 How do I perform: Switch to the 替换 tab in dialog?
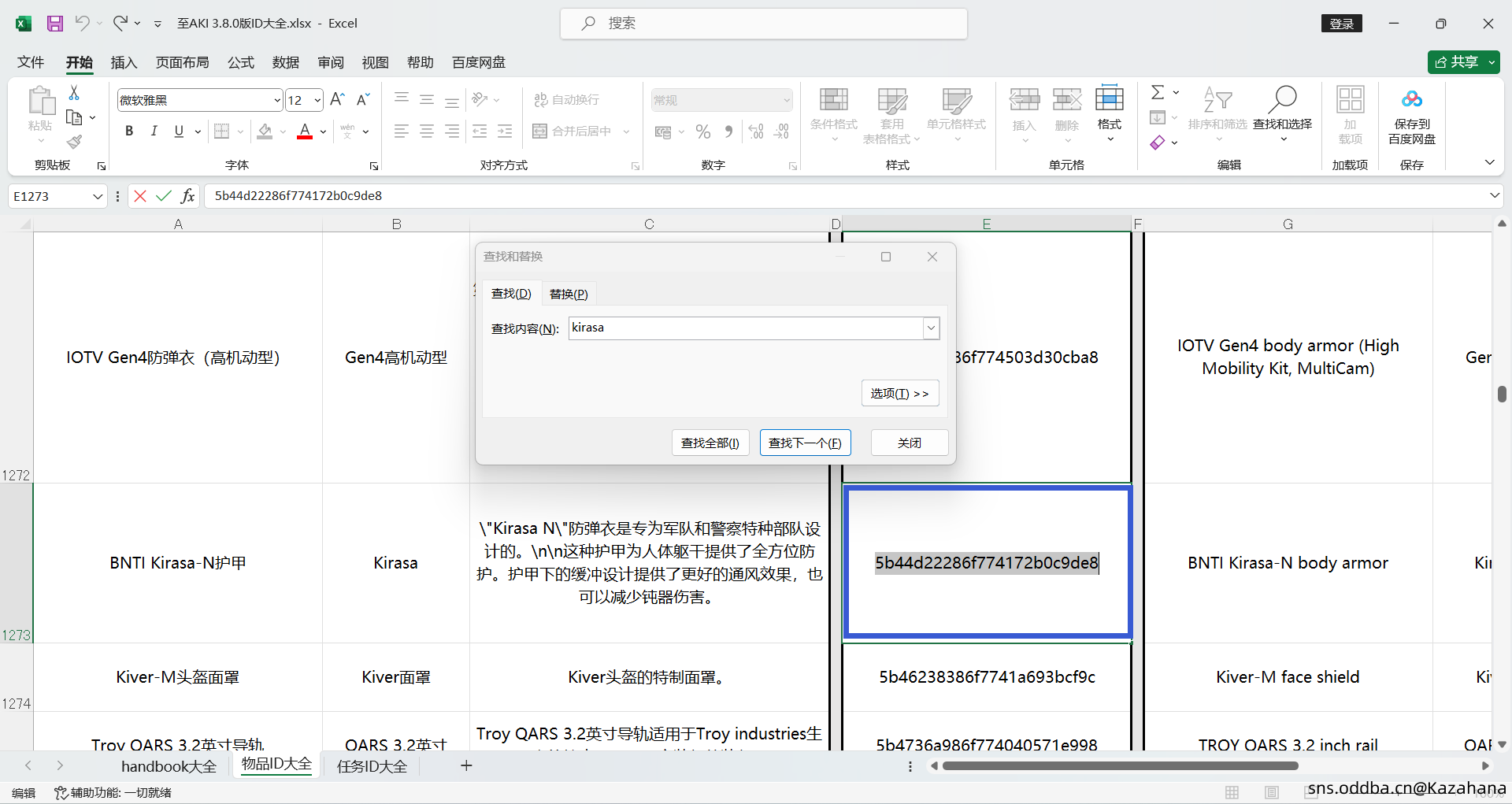pyautogui.click(x=569, y=294)
